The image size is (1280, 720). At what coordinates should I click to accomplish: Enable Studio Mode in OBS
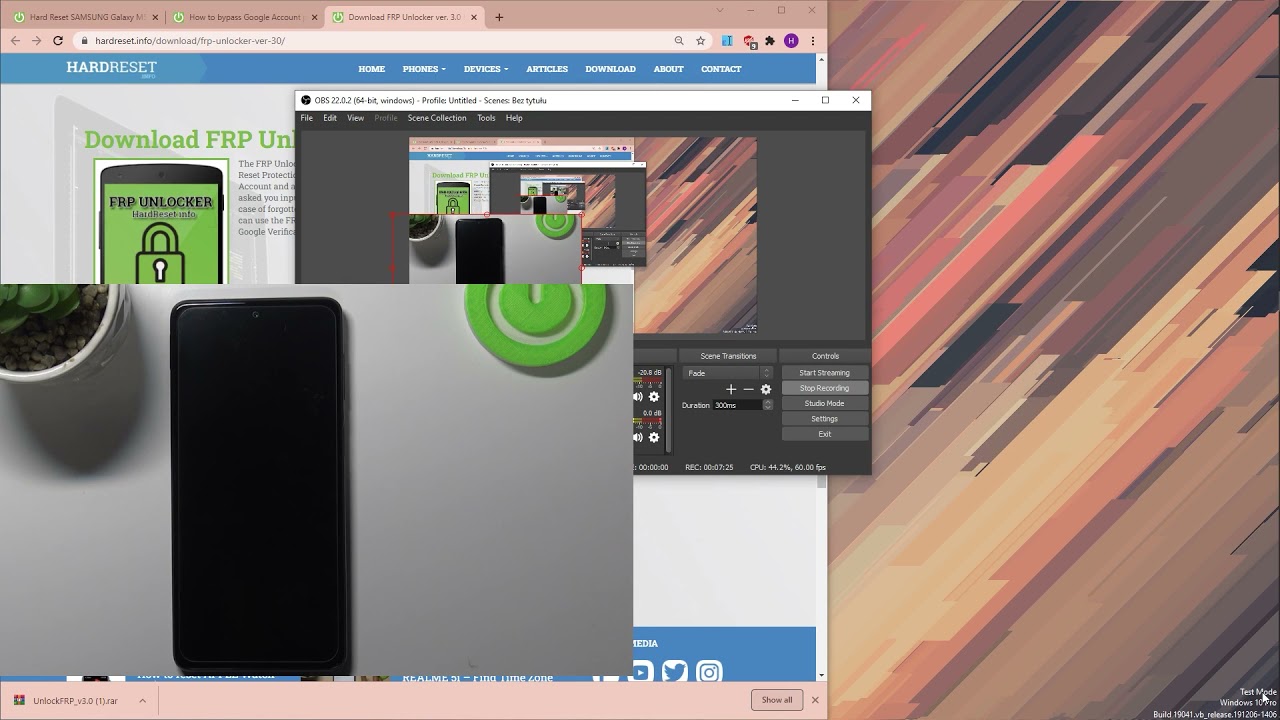click(x=825, y=403)
